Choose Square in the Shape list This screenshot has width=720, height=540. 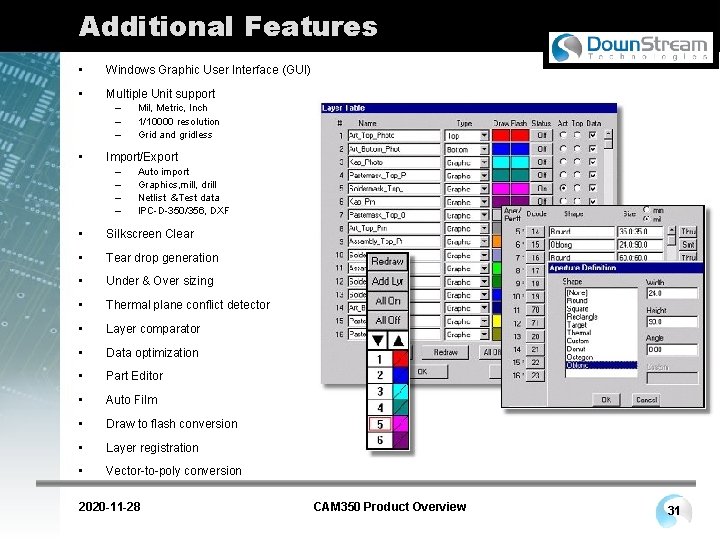(x=577, y=309)
